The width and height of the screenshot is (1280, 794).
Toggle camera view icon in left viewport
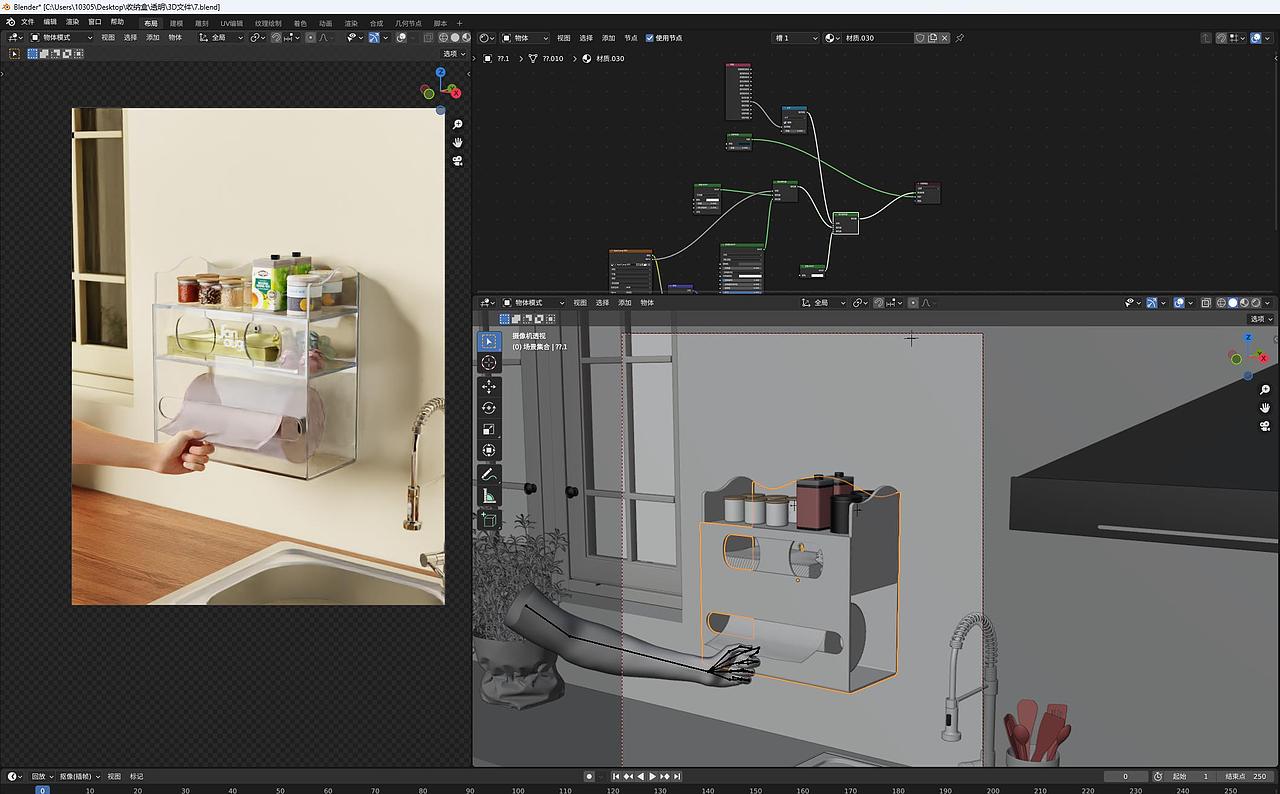pos(457,160)
